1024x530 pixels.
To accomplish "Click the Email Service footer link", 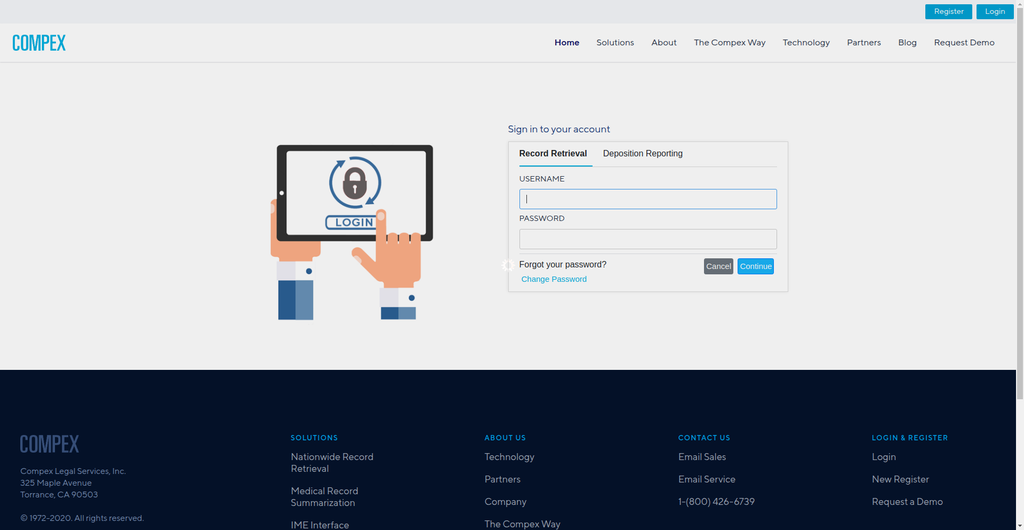I will point(707,479).
